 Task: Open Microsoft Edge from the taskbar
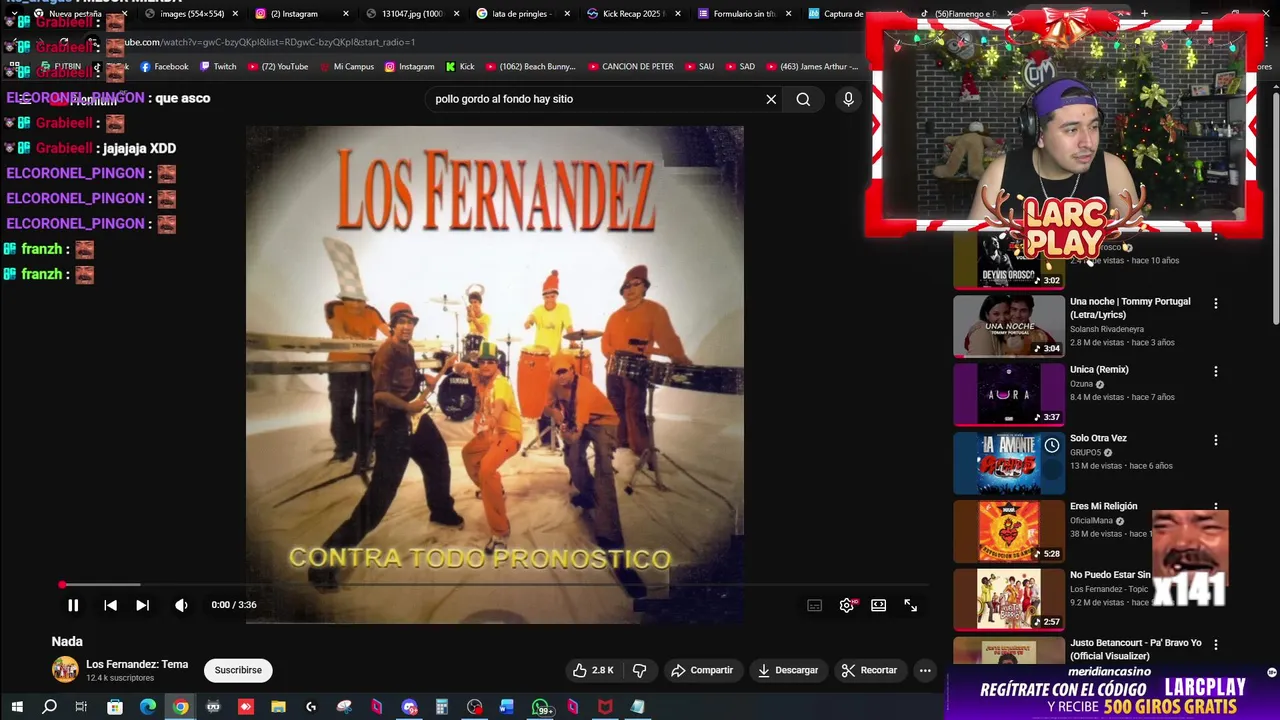point(148,707)
